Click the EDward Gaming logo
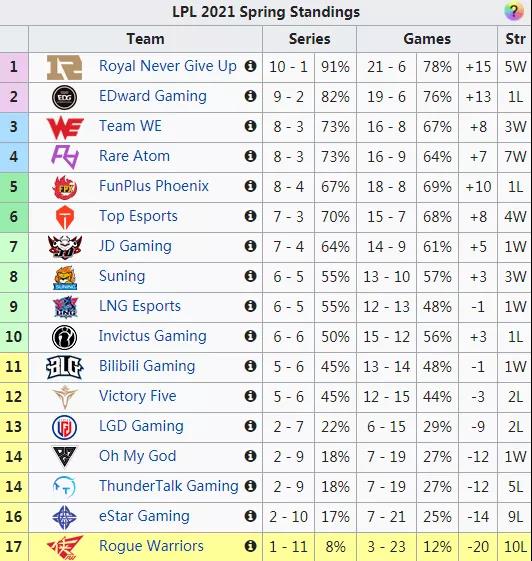Screen dimensions: 532x561 pyautogui.click(x=64, y=97)
